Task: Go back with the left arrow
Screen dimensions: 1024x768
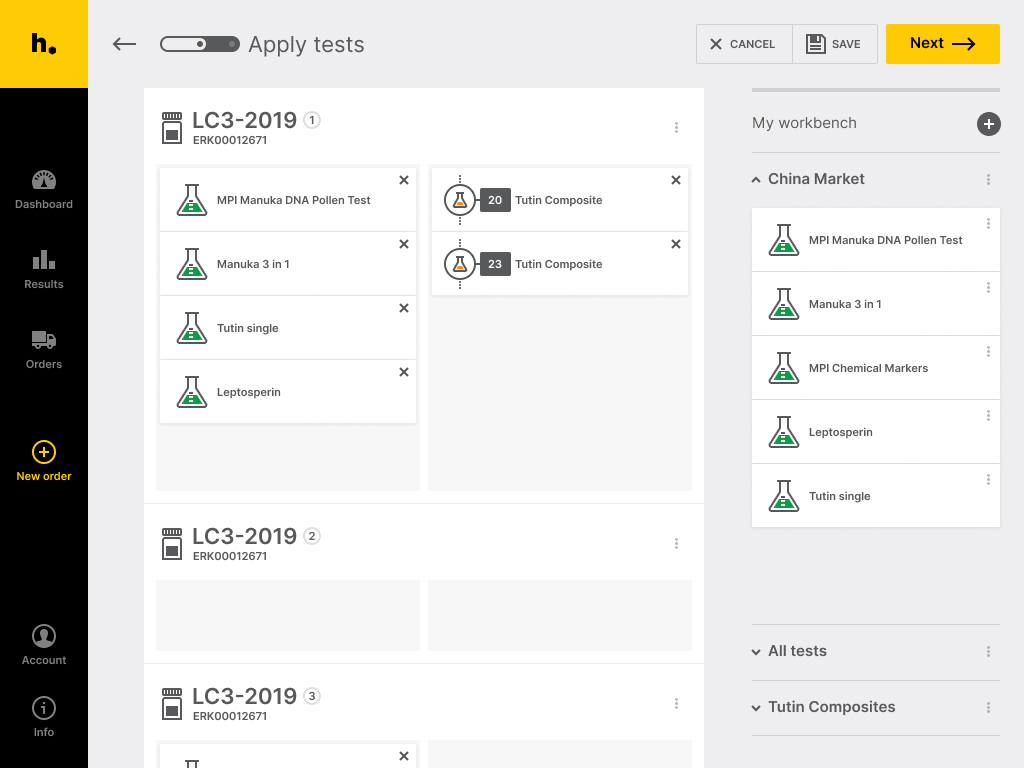Action: tap(124, 44)
